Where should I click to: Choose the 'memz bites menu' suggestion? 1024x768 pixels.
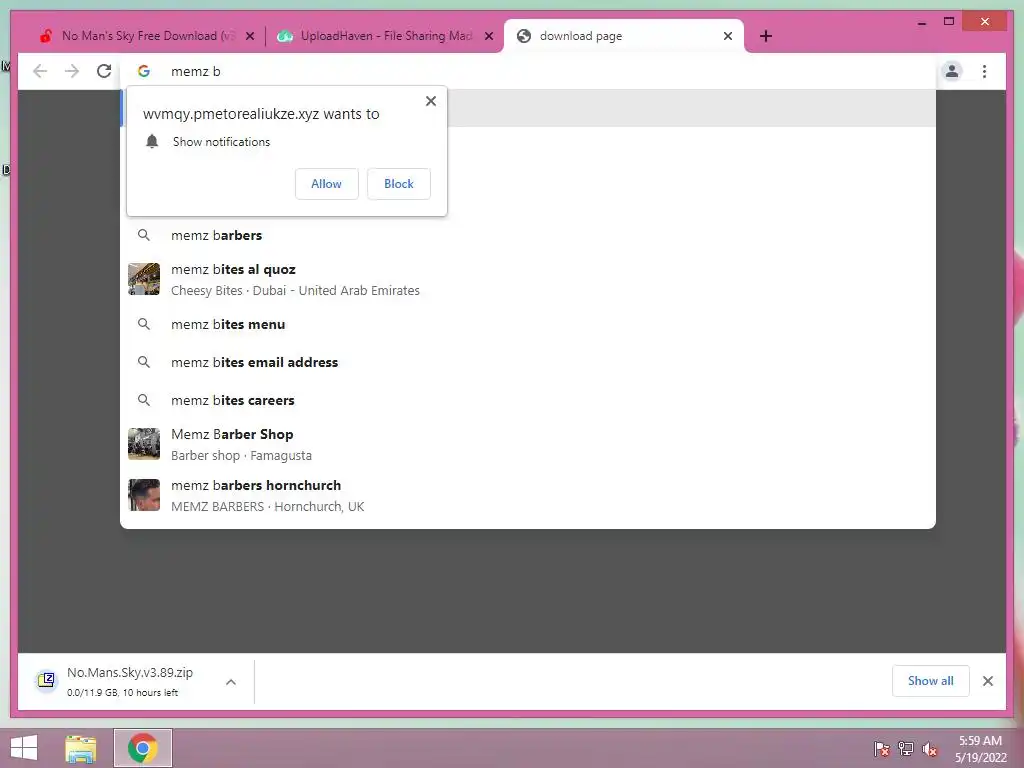[x=528, y=325]
